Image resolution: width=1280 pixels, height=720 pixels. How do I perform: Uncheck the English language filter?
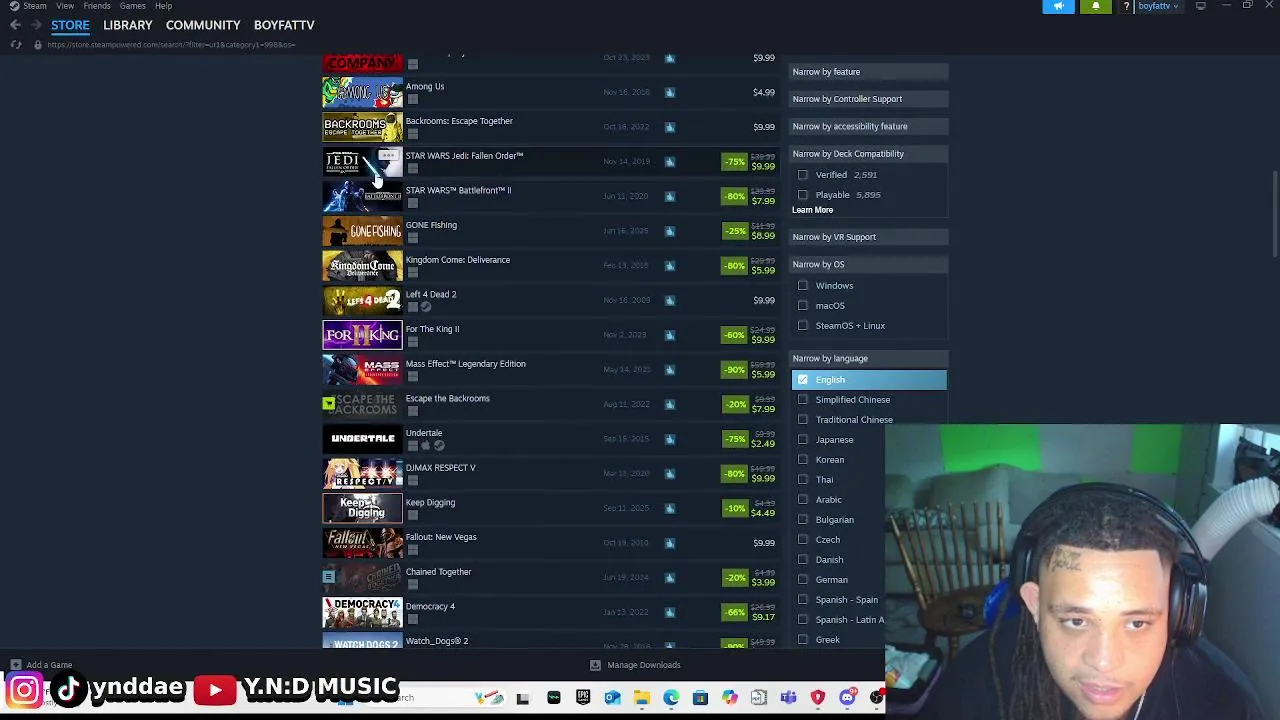[x=802, y=380]
